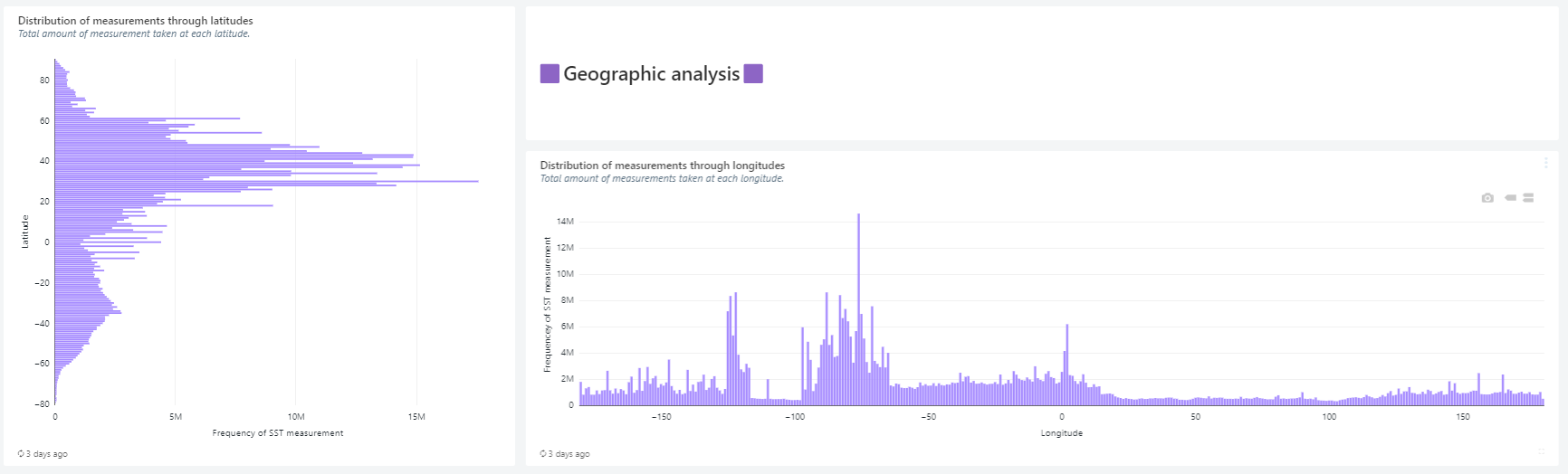
Task: Open the three-dot menu of the longitudes widget
Action: (x=1545, y=163)
